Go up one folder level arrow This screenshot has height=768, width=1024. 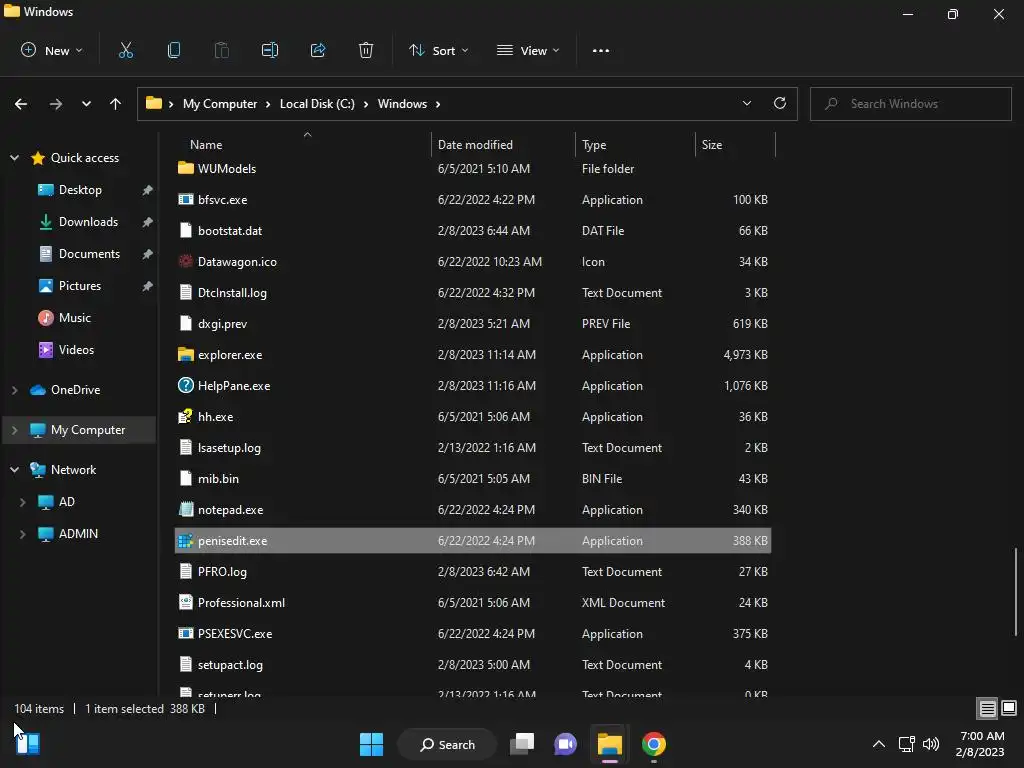pos(116,104)
